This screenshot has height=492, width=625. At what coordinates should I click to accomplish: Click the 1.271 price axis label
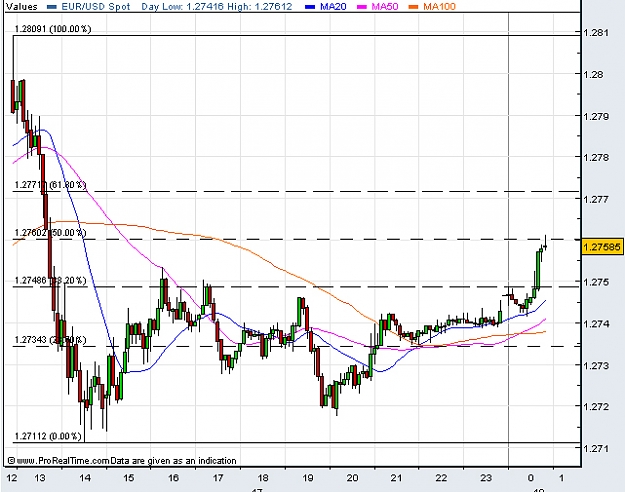(x=596, y=449)
